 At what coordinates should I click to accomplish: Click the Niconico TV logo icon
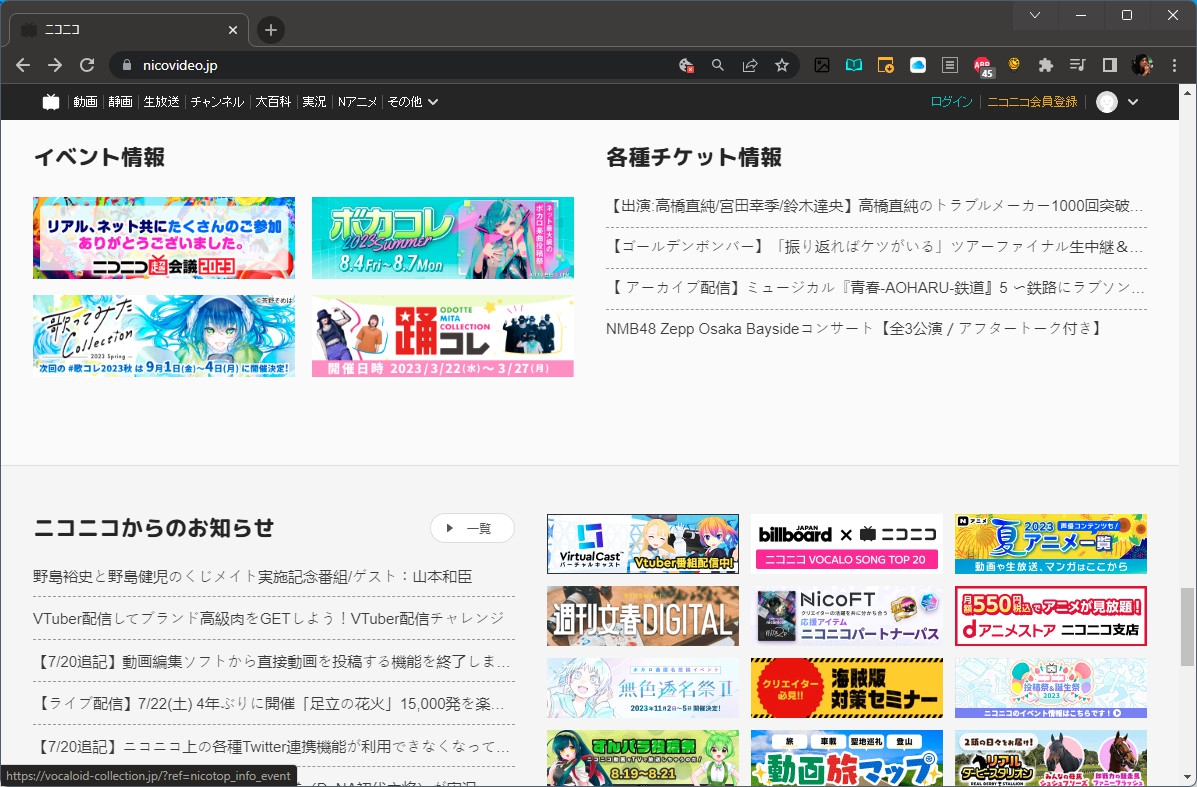(50, 102)
